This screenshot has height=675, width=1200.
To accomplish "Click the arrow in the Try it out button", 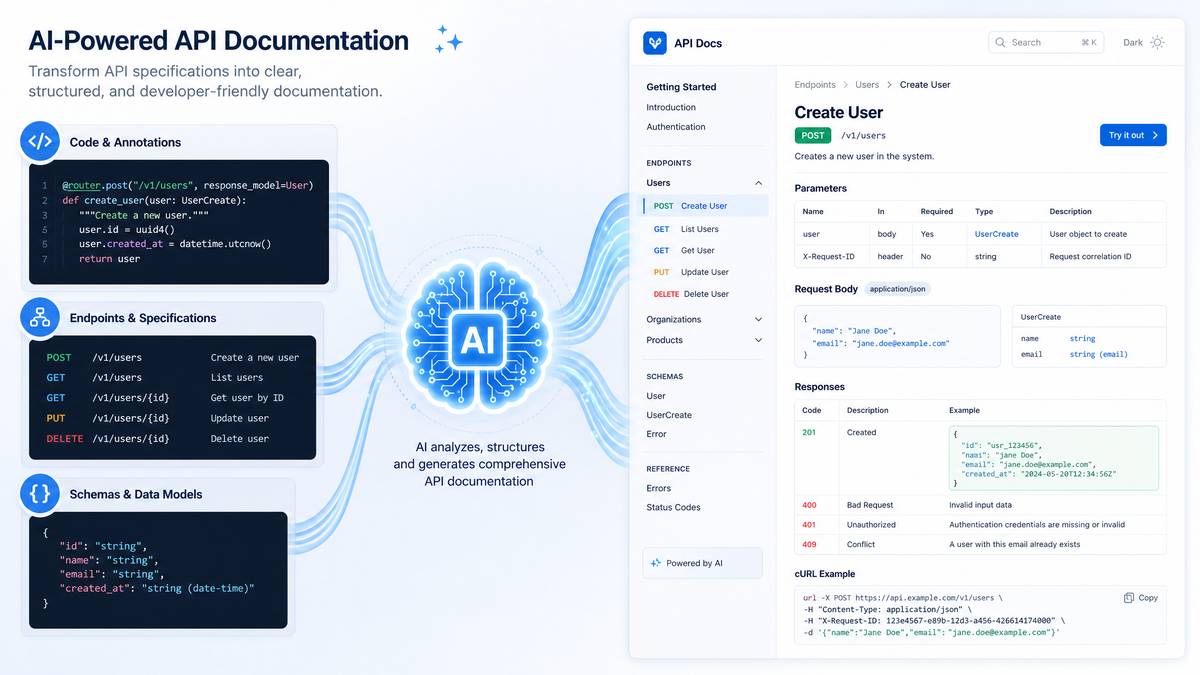I will coord(1155,135).
